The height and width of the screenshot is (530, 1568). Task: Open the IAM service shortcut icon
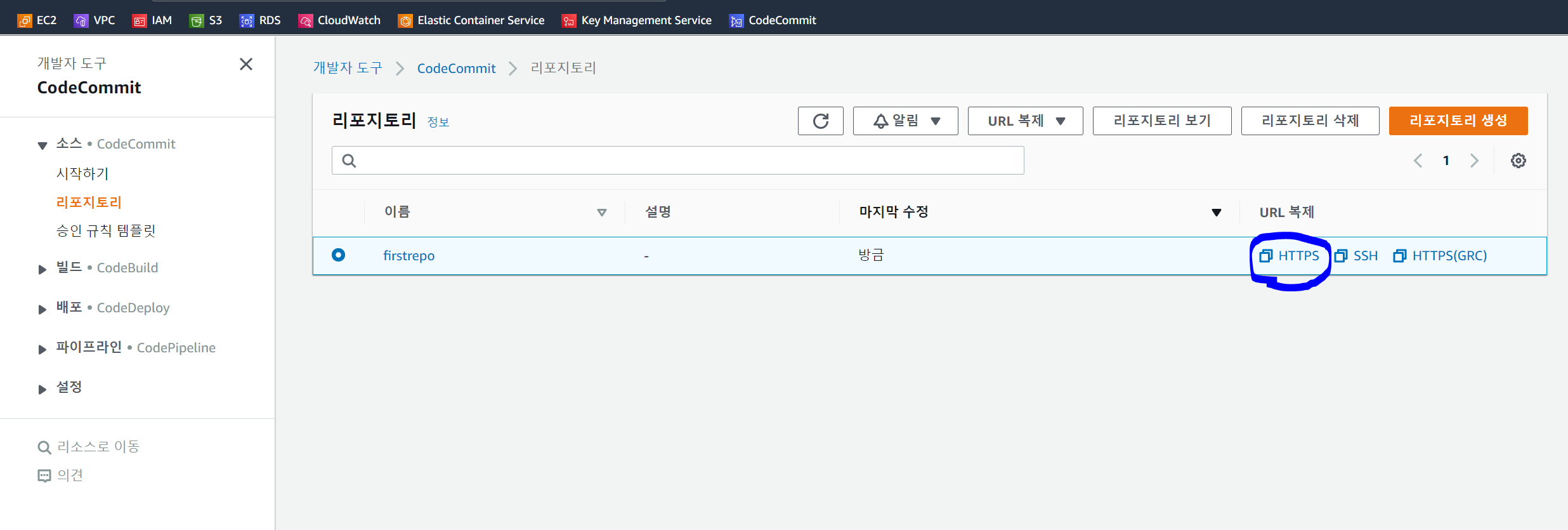click(x=139, y=21)
